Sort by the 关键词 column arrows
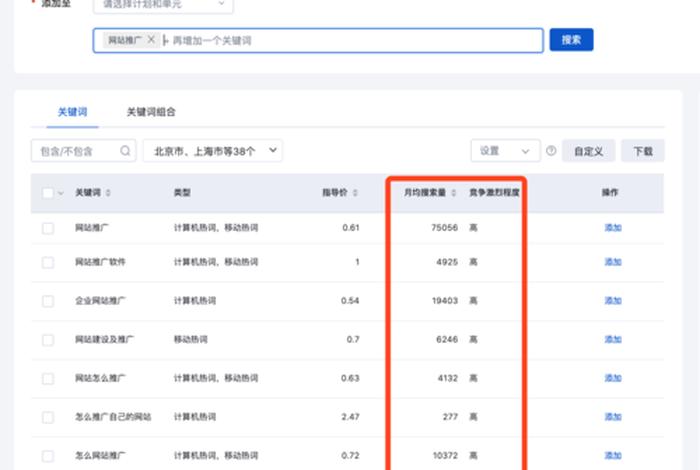This screenshot has width=700, height=470. tap(108, 193)
